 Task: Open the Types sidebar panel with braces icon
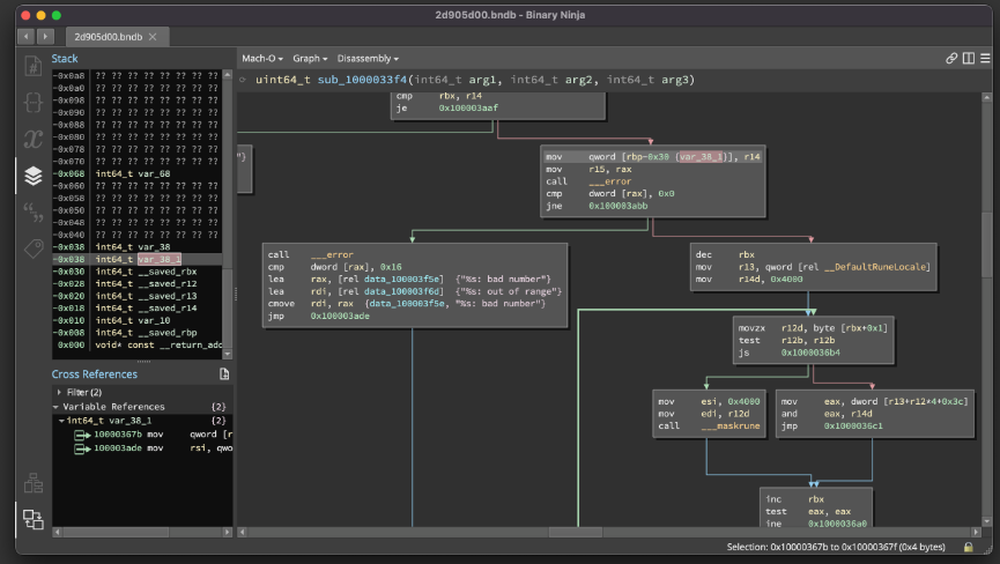pyautogui.click(x=33, y=102)
